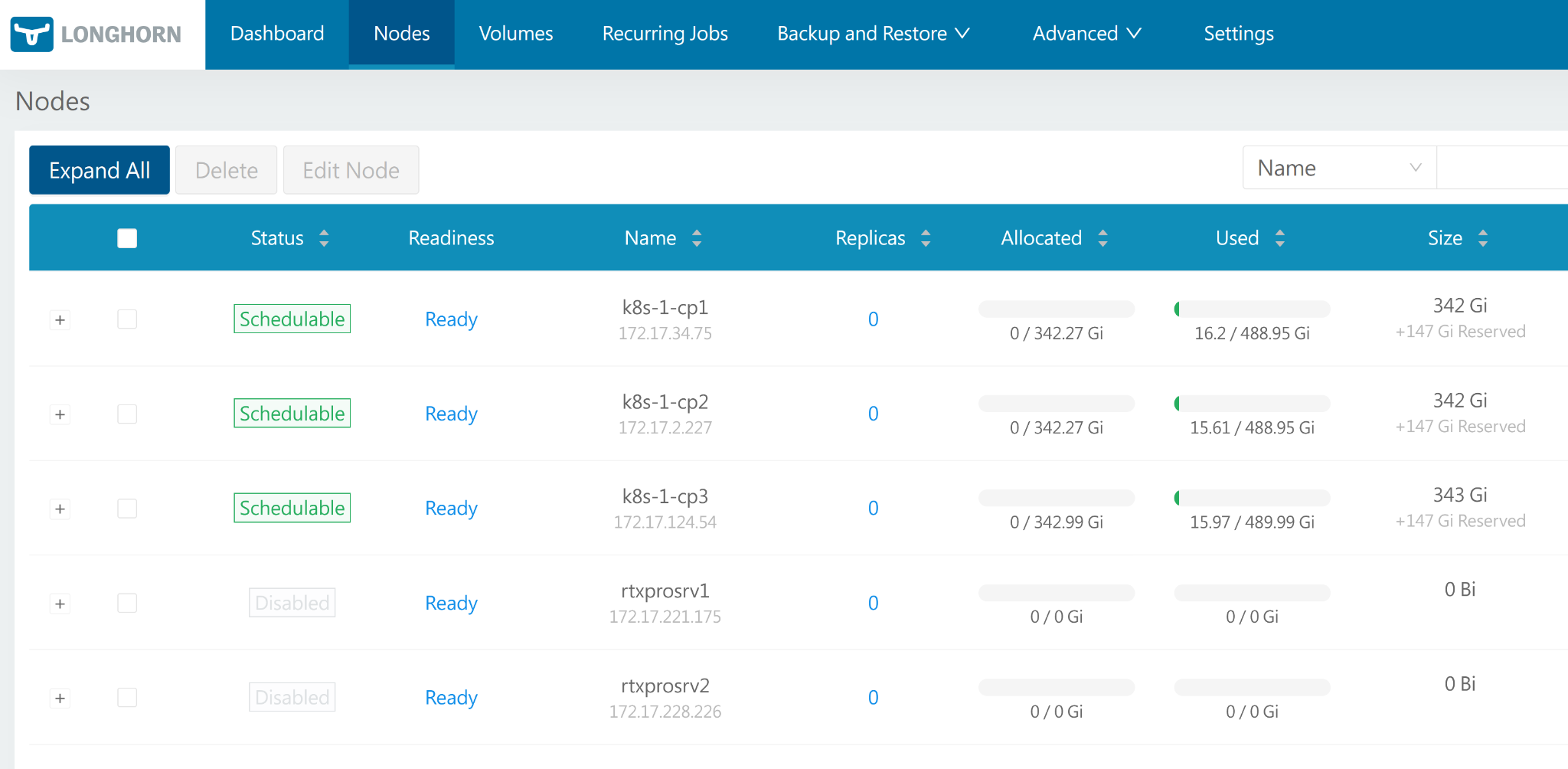This screenshot has width=1568, height=769.
Task: Open replicas count for k8s-1-cp2
Action: pyautogui.click(x=873, y=414)
